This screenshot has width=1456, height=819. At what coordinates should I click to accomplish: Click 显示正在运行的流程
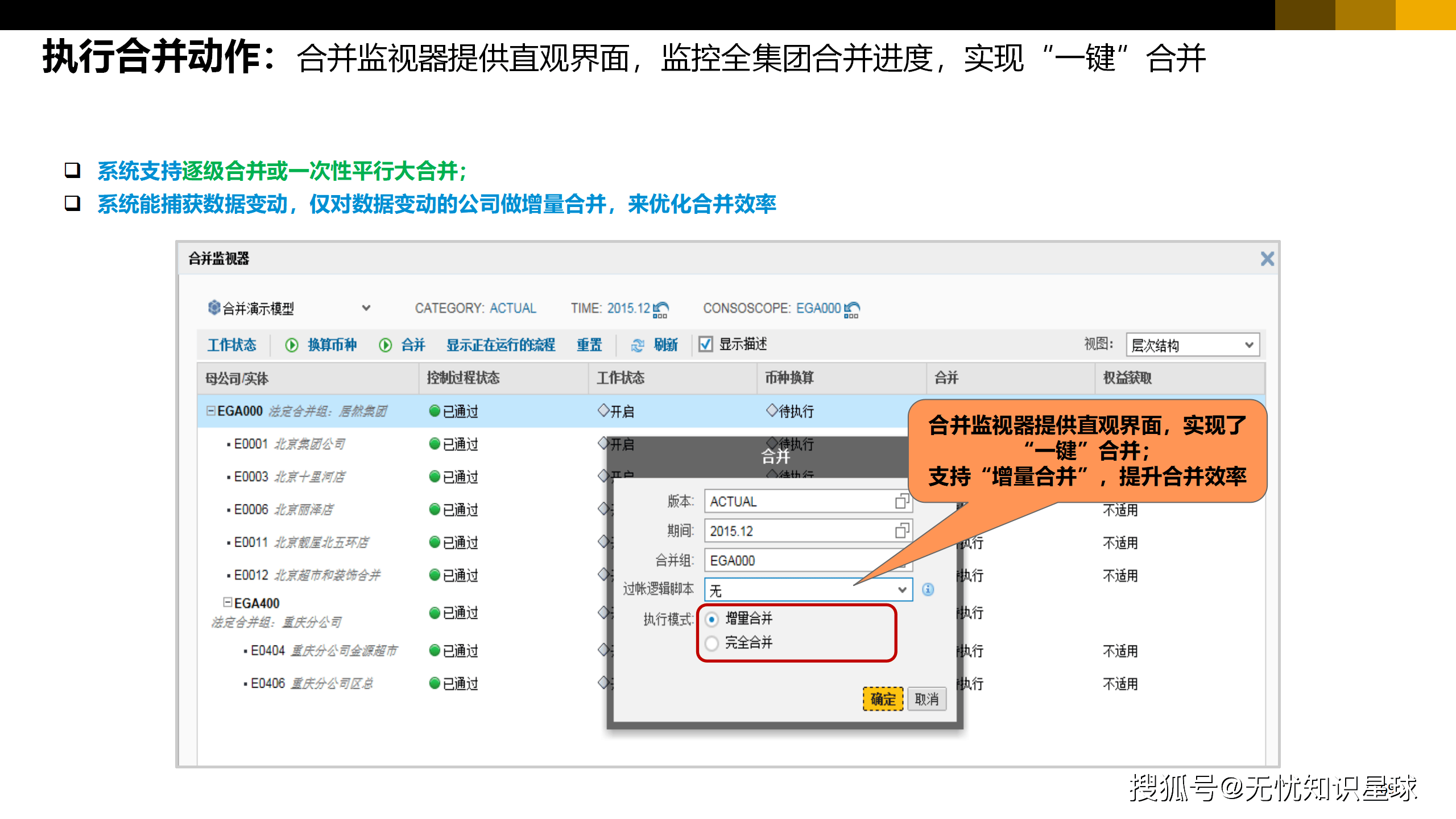pos(500,345)
